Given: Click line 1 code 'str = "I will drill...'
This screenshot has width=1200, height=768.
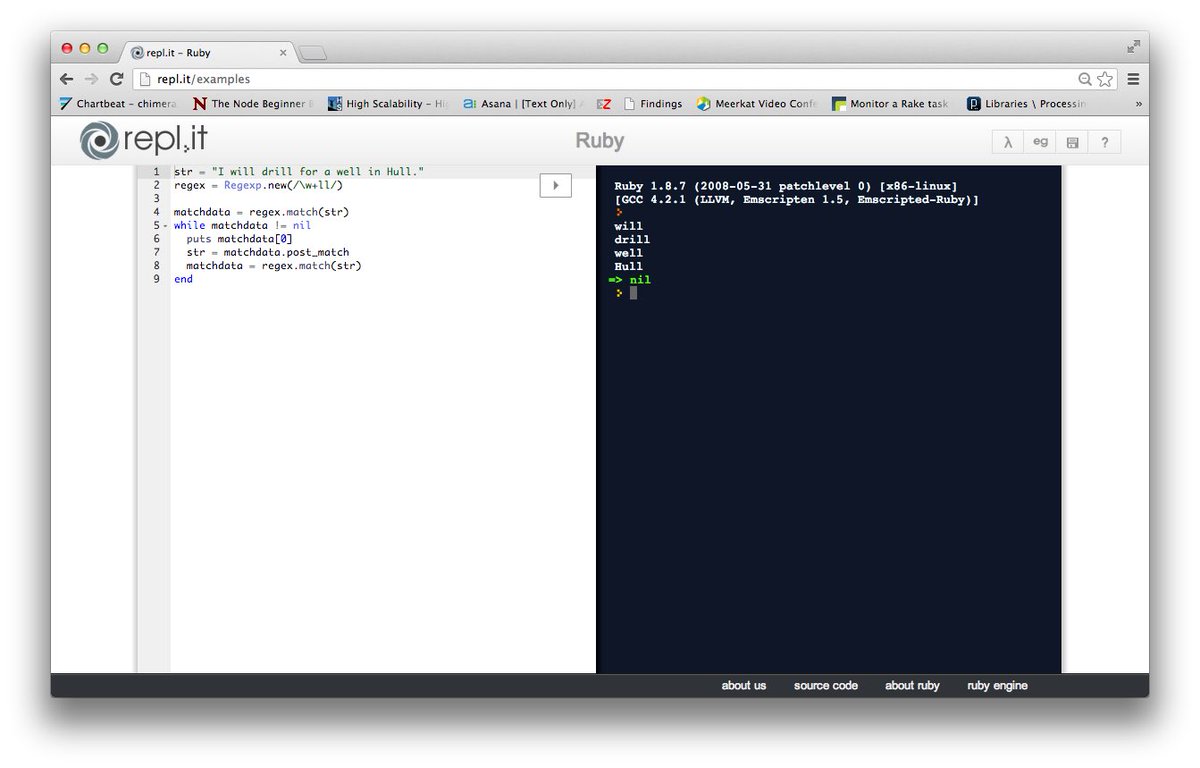Looking at the screenshot, I should pyautogui.click(x=299, y=172).
